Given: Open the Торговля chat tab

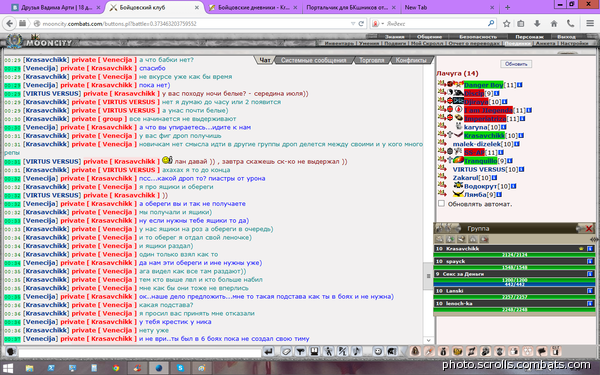Looking at the screenshot, I should tap(372, 60).
